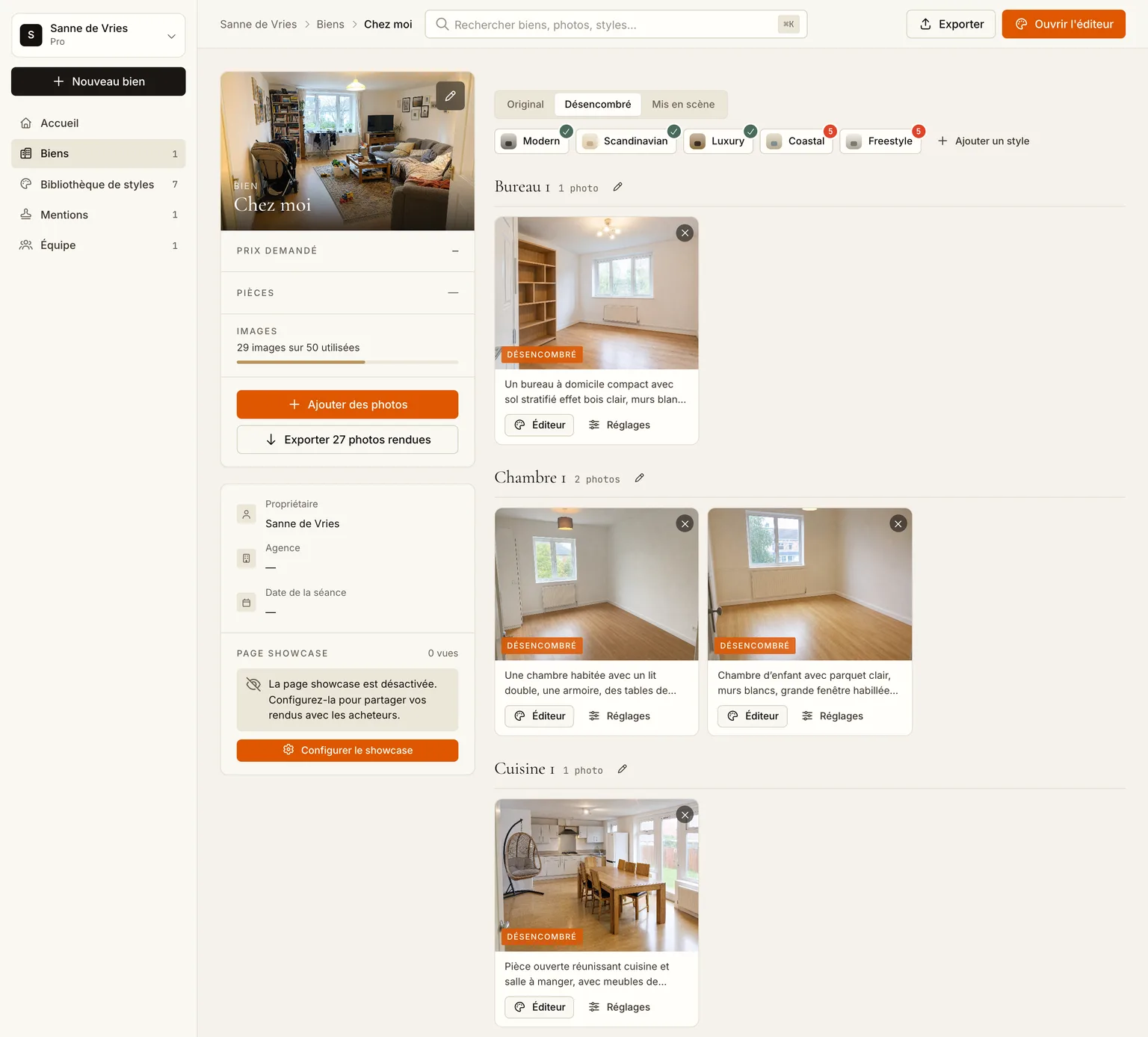This screenshot has width=1148, height=1037.
Task: Click Configurer le showcase button
Action: coord(348,751)
